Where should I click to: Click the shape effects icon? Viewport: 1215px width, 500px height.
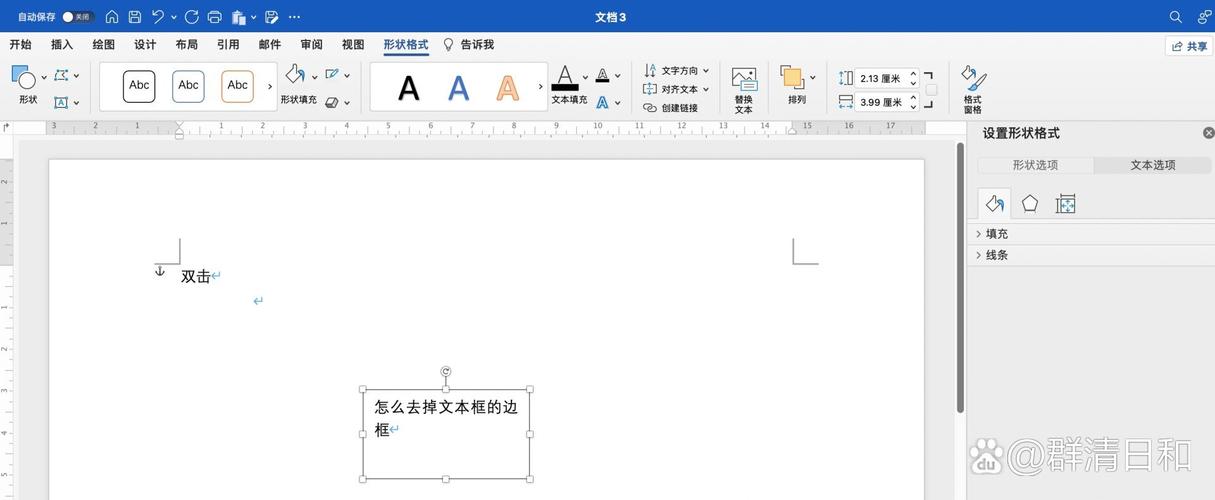[333, 102]
